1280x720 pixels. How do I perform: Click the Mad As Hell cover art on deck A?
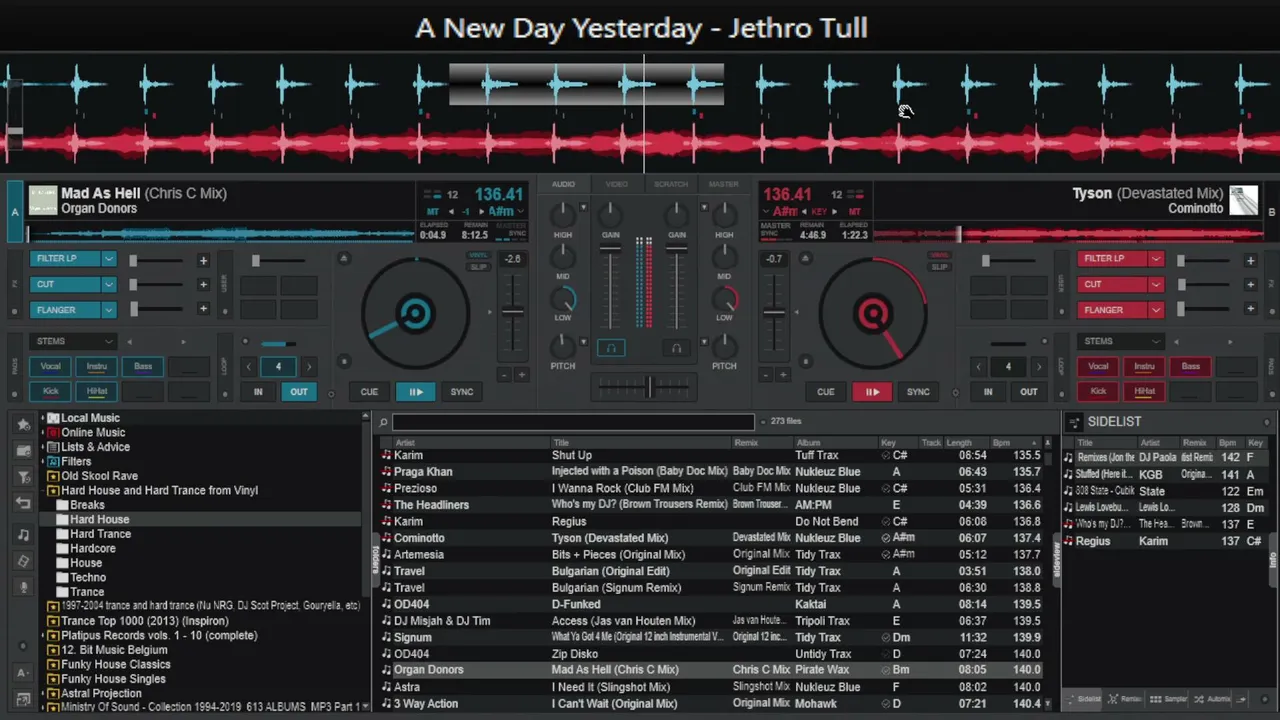[43, 201]
